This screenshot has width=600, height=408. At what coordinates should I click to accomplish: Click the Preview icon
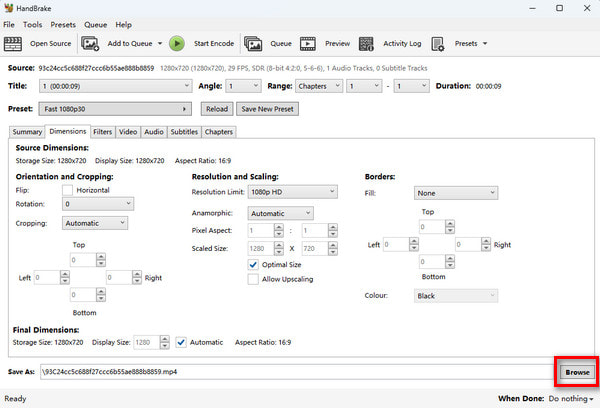309,44
